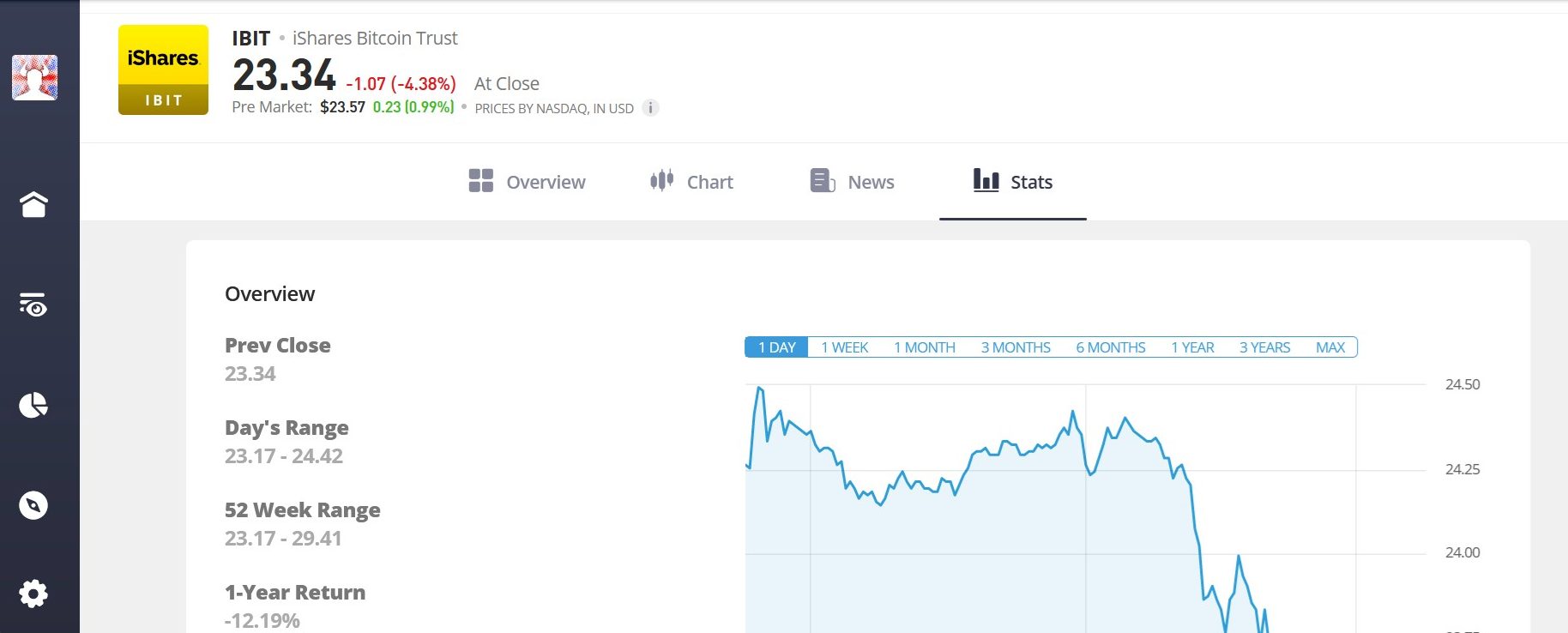This screenshot has height=633, width=1568.
Task: Click the iShares IBIT logo
Action: tap(163, 69)
